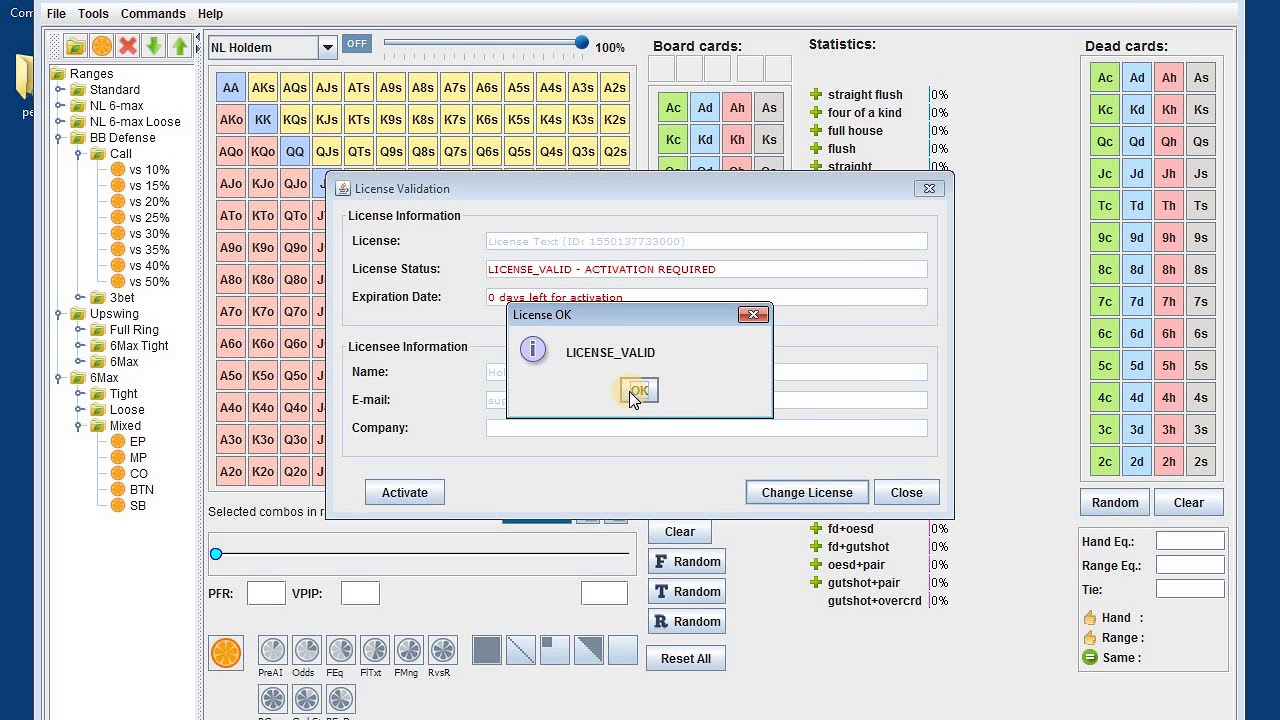
Task: Toggle the 2s dead card
Action: [x=1201, y=462]
